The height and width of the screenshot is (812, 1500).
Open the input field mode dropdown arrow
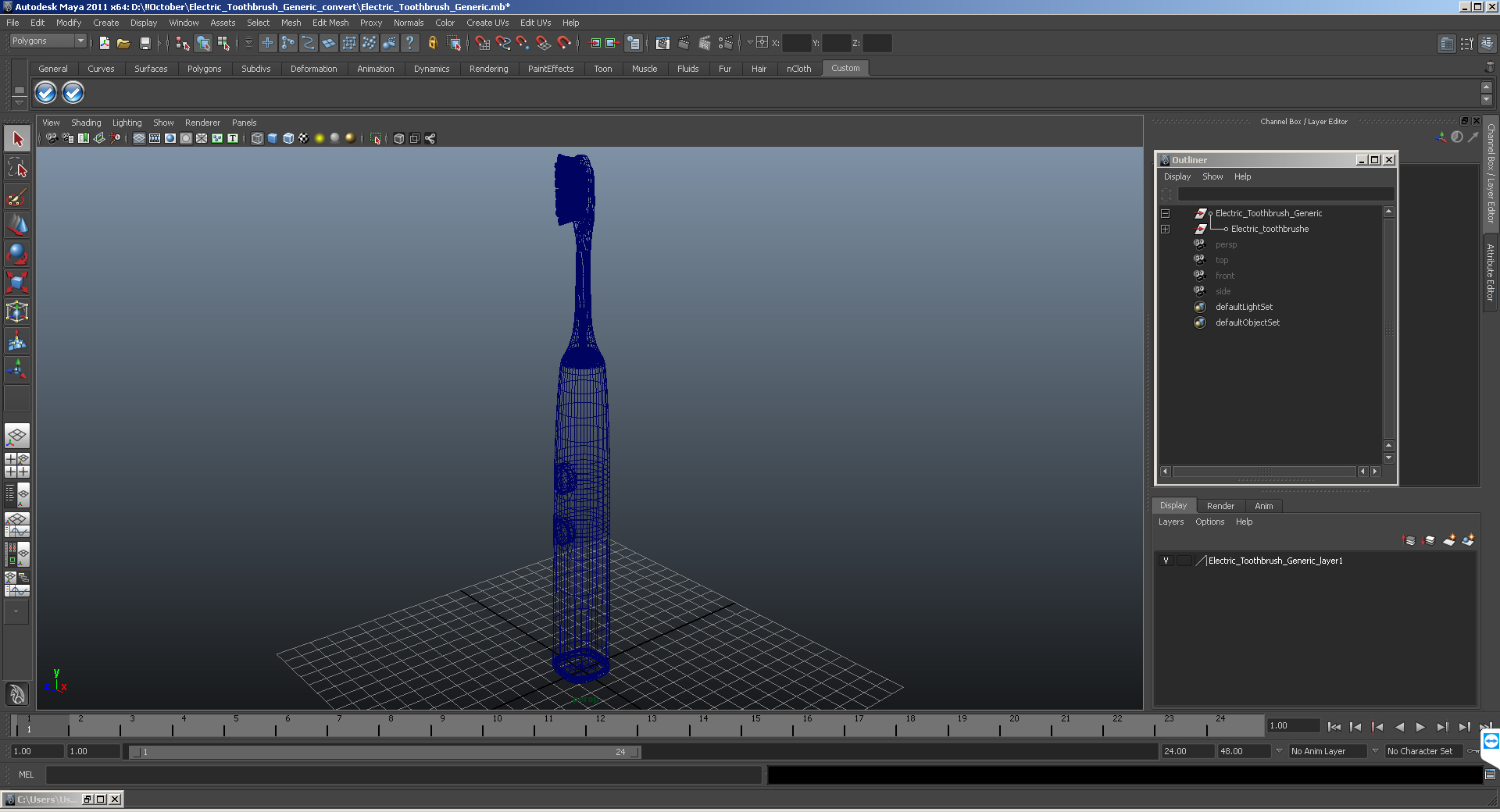coord(750,43)
